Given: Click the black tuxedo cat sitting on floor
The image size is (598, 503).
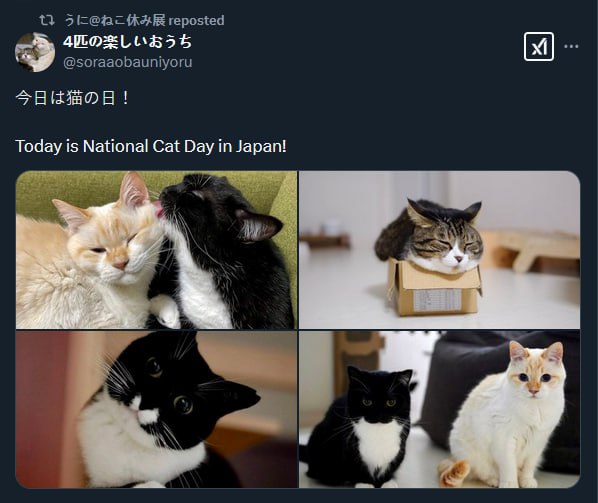Looking at the screenshot, I should coord(360,427).
